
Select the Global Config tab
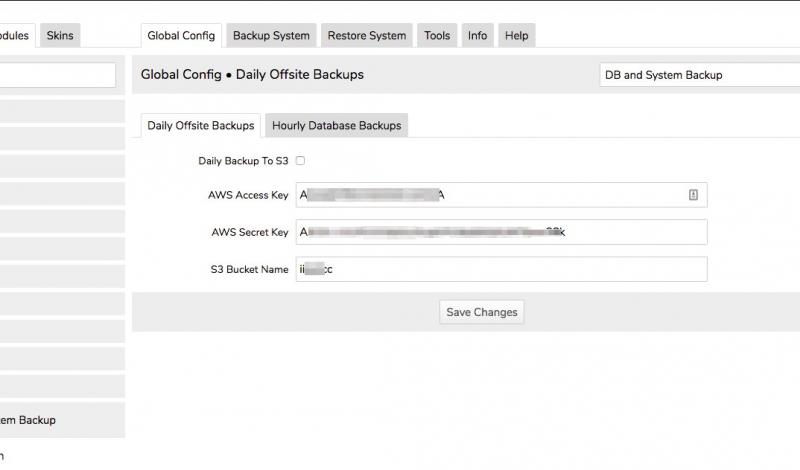[x=181, y=36]
